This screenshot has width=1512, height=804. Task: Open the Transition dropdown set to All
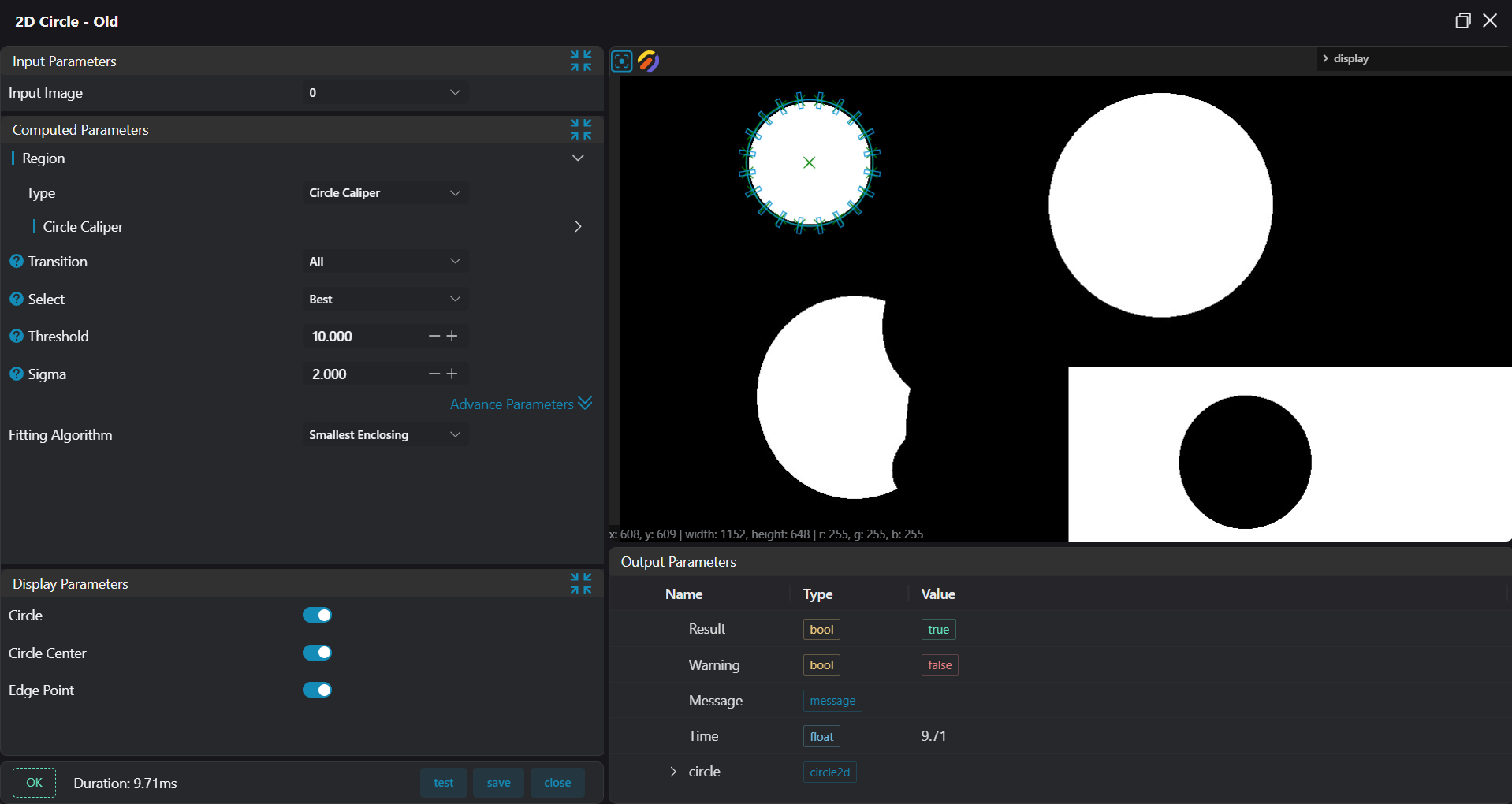pyautogui.click(x=385, y=261)
